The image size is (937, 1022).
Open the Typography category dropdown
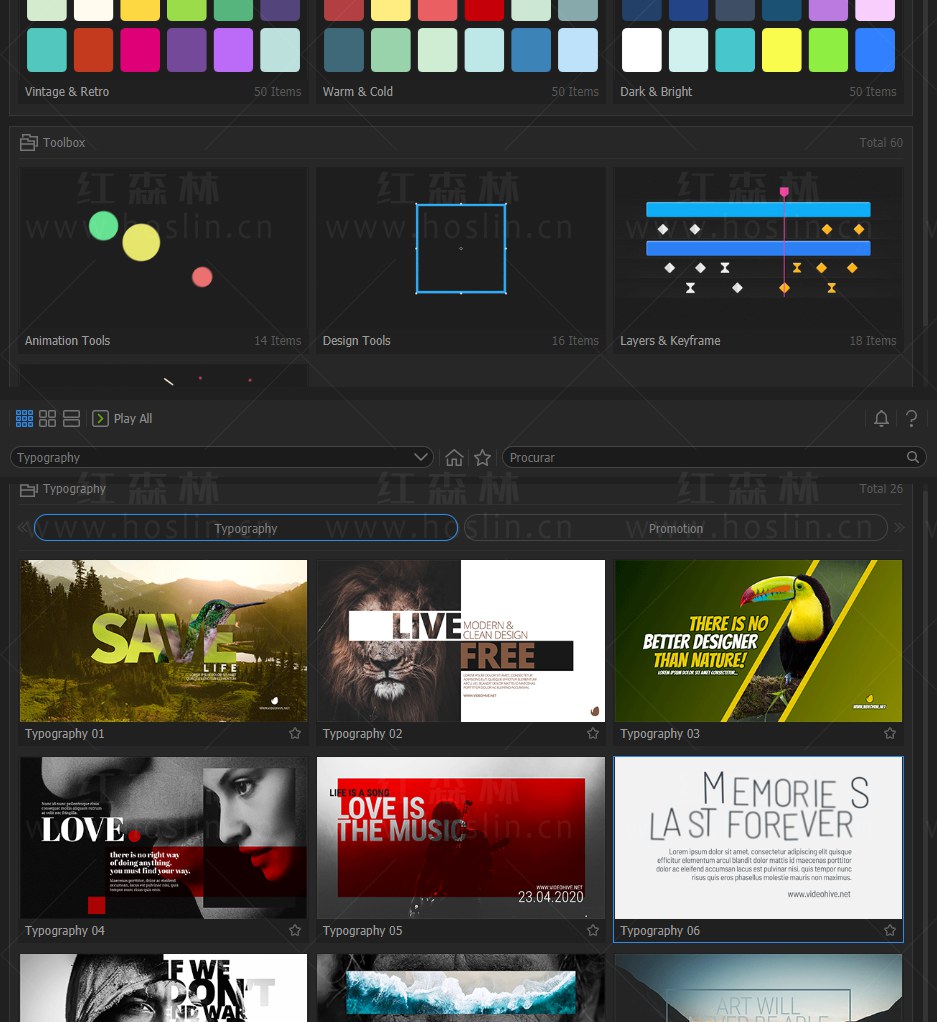point(222,458)
